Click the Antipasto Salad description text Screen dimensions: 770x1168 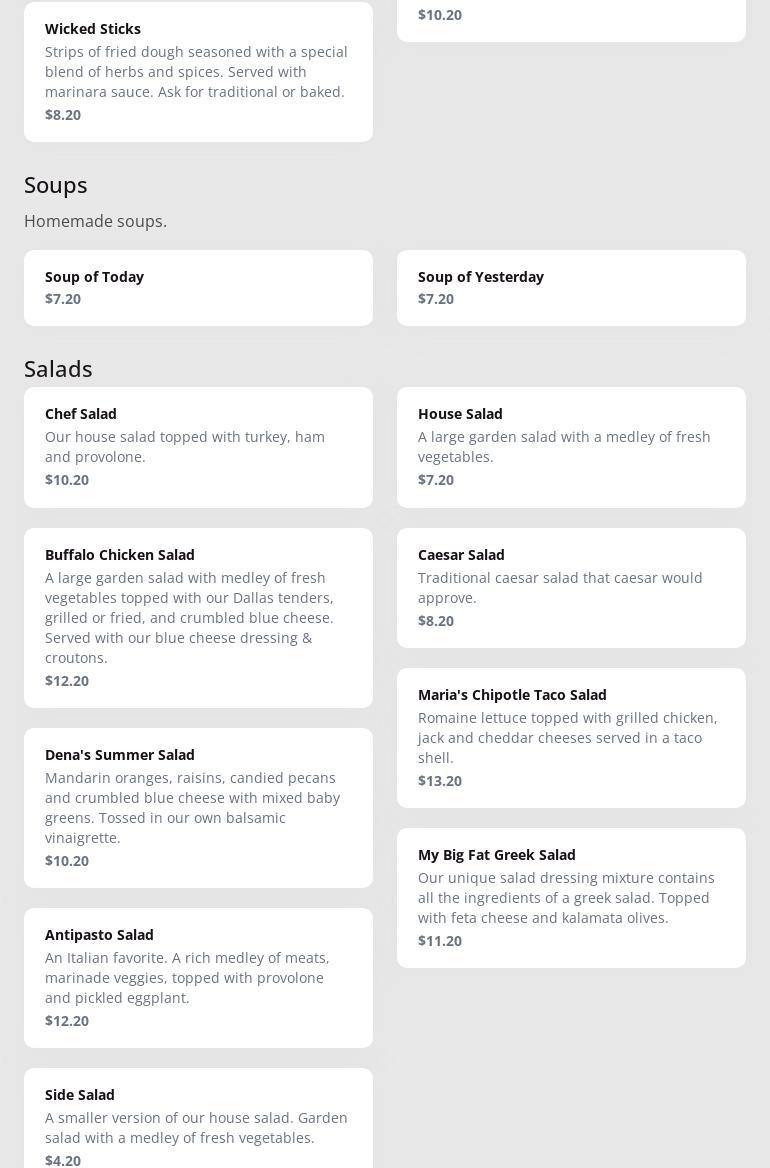(x=187, y=977)
